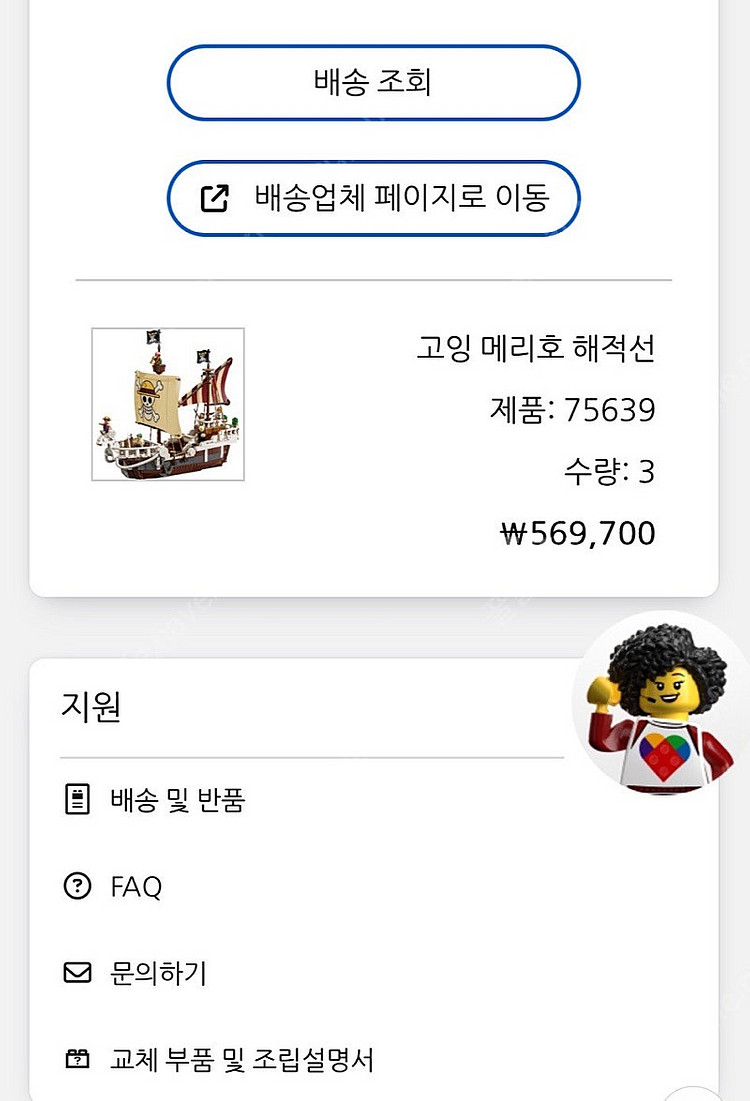Click the question mark icon beside FAQ
Viewport: 750px width, 1101px height.
(77, 886)
